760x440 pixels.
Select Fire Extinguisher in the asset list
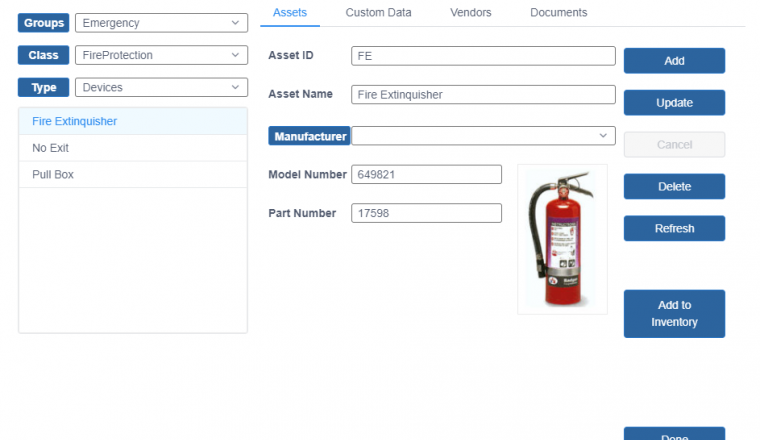point(133,121)
